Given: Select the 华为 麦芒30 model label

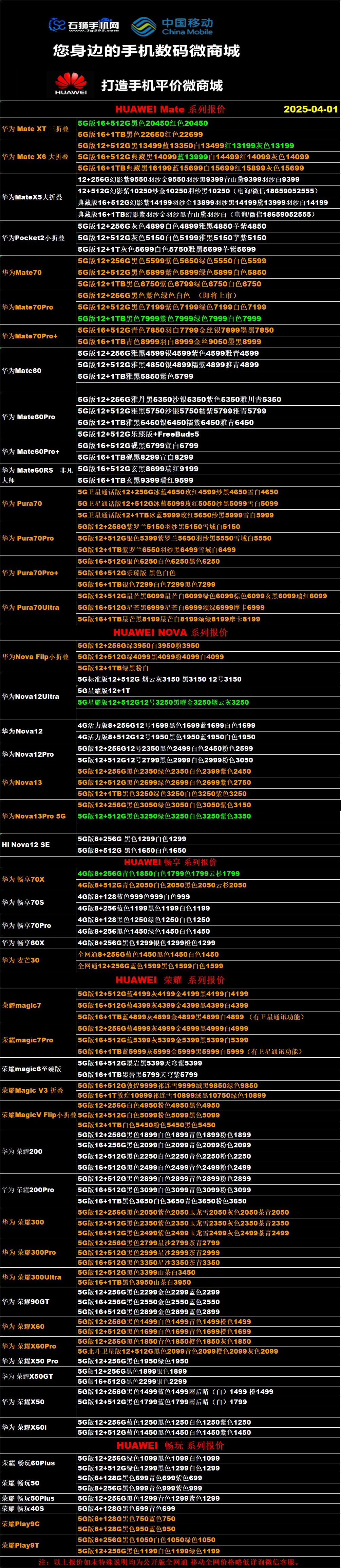Looking at the screenshot, I should pos(21,960).
